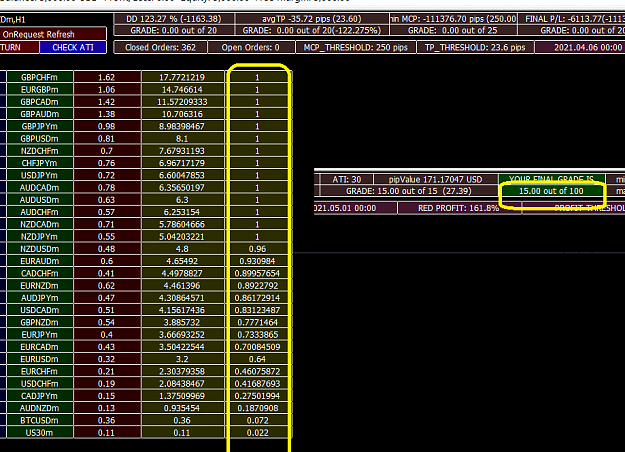The width and height of the screenshot is (625, 452).
Task: Select the GBPNZDm symbol cell
Action: [40, 322]
